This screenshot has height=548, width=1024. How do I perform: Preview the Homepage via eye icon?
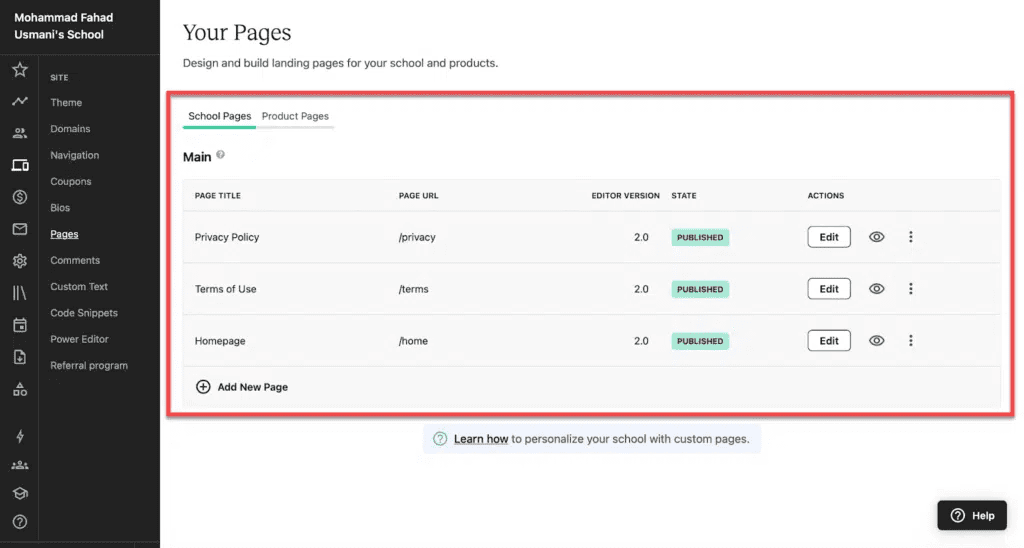pos(876,340)
